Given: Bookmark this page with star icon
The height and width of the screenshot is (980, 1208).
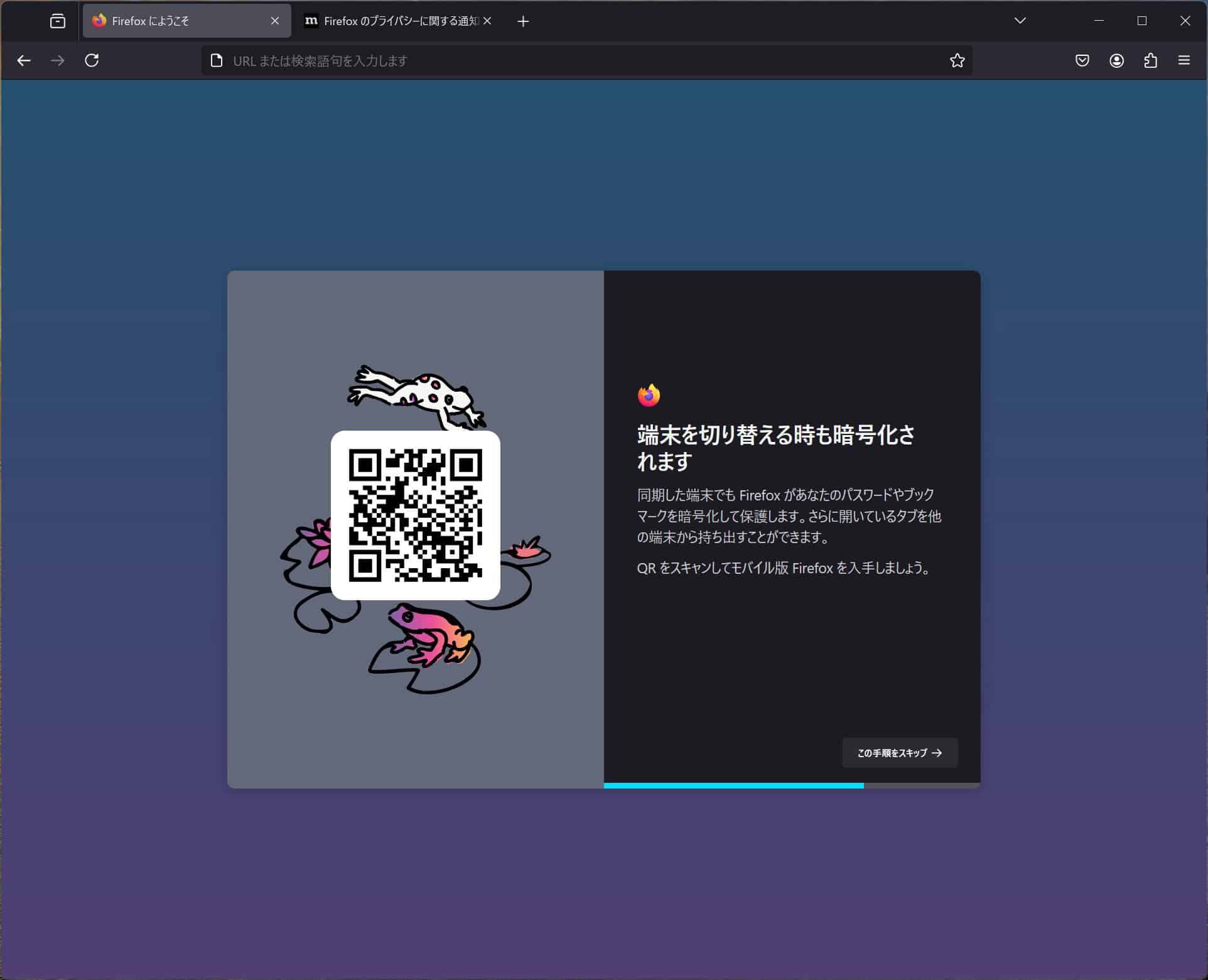Looking at the screenshot, I should tap(957, 60).
